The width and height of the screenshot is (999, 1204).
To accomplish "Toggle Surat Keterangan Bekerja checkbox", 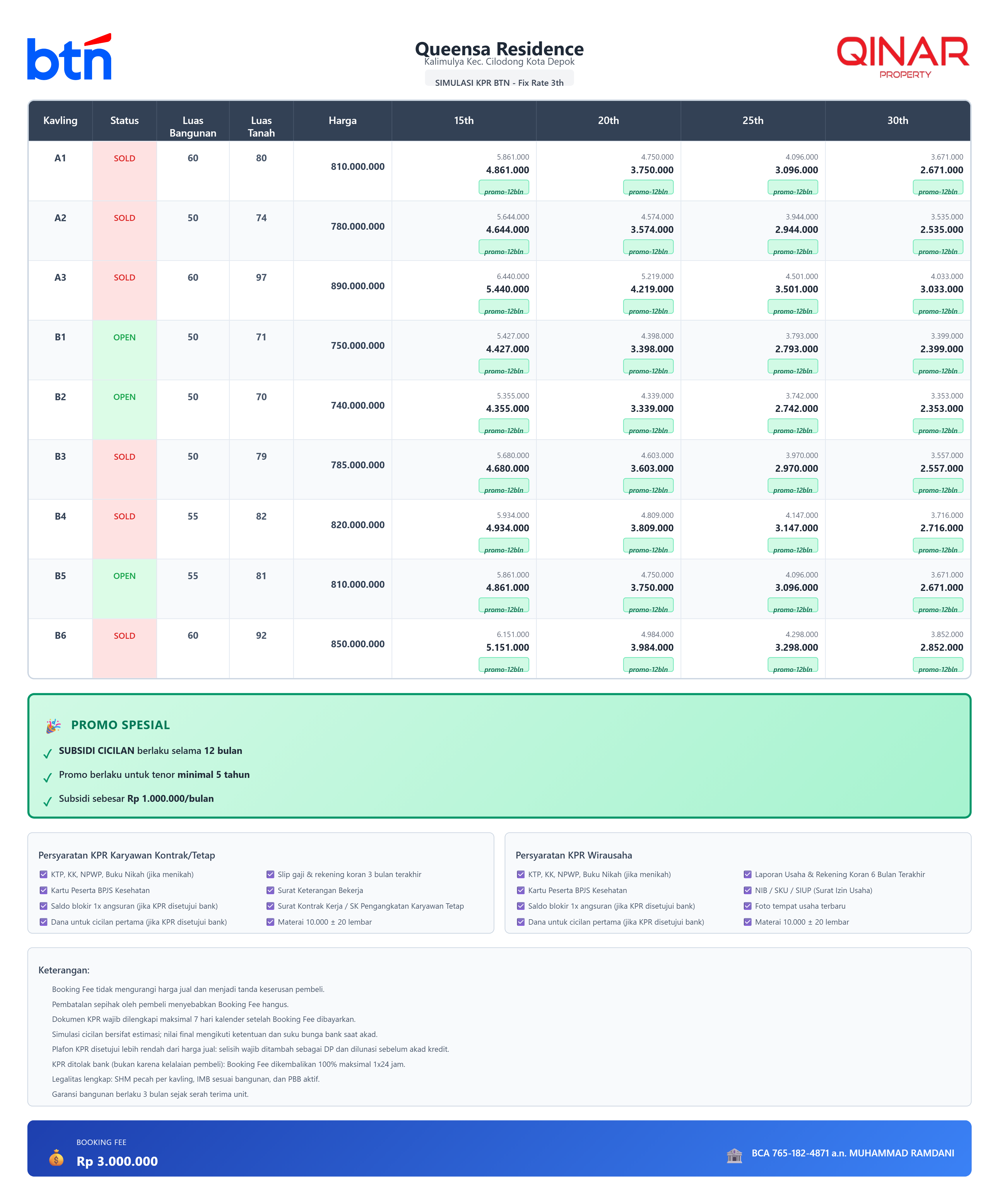I will tap(270, 890).
